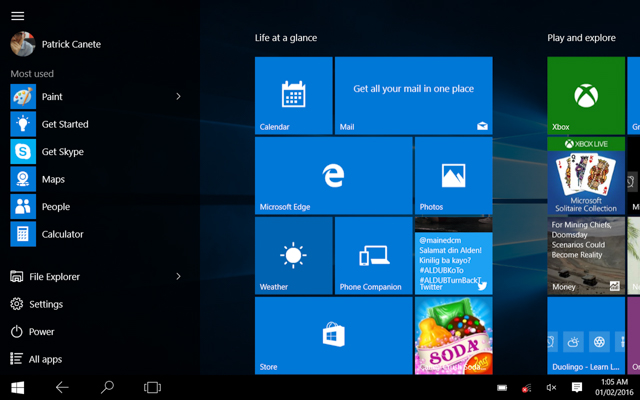Open the Money news tile

pyautogui.click(x=586, y=256)
